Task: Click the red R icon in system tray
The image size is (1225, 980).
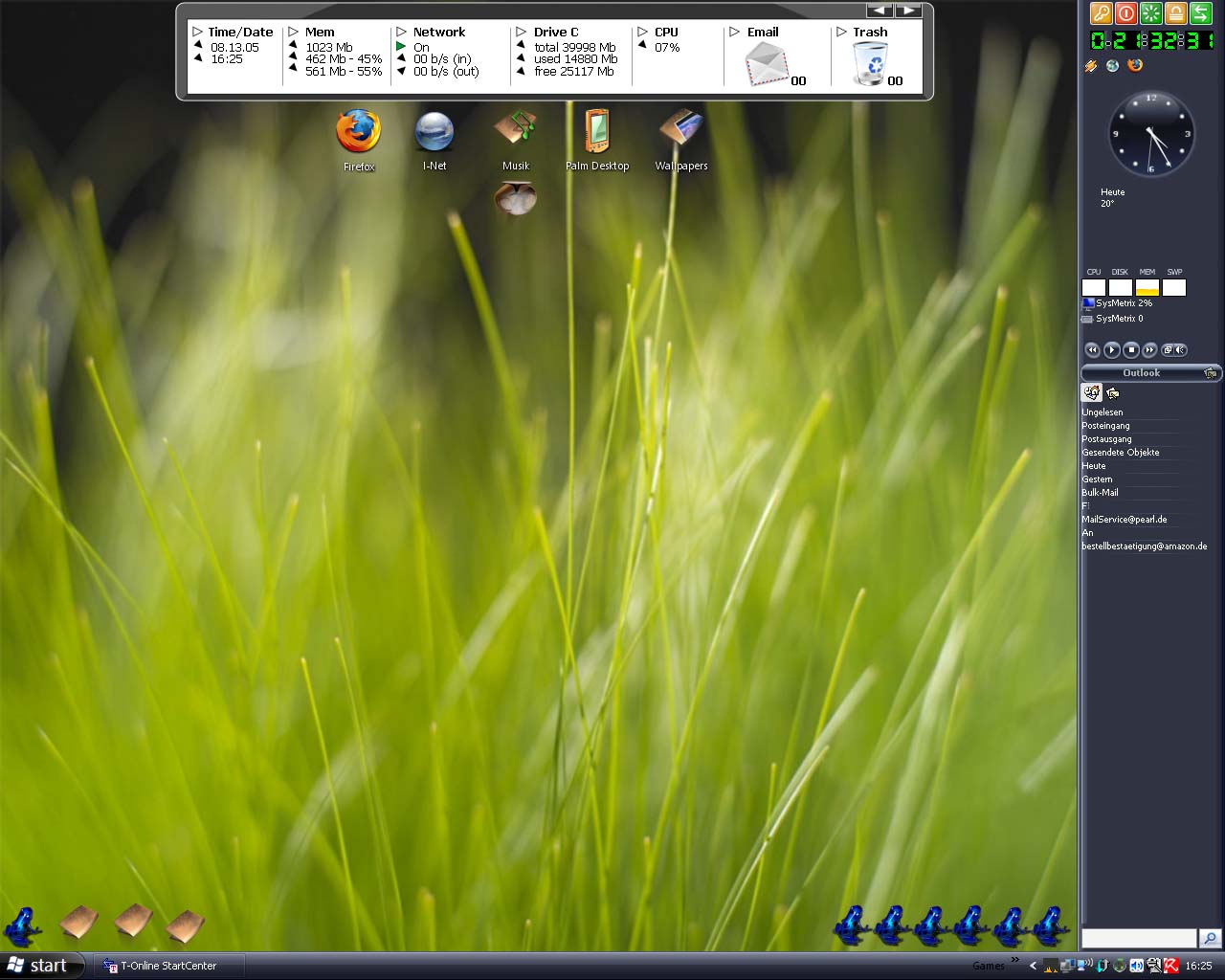Action: (1171, 966)
